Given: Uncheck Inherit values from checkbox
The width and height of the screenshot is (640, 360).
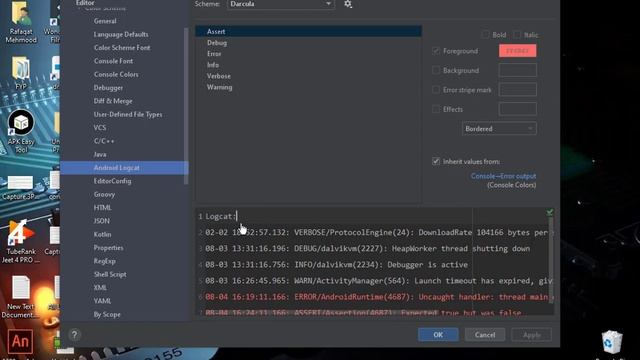Looking at the screenshot, I should 436,162.
